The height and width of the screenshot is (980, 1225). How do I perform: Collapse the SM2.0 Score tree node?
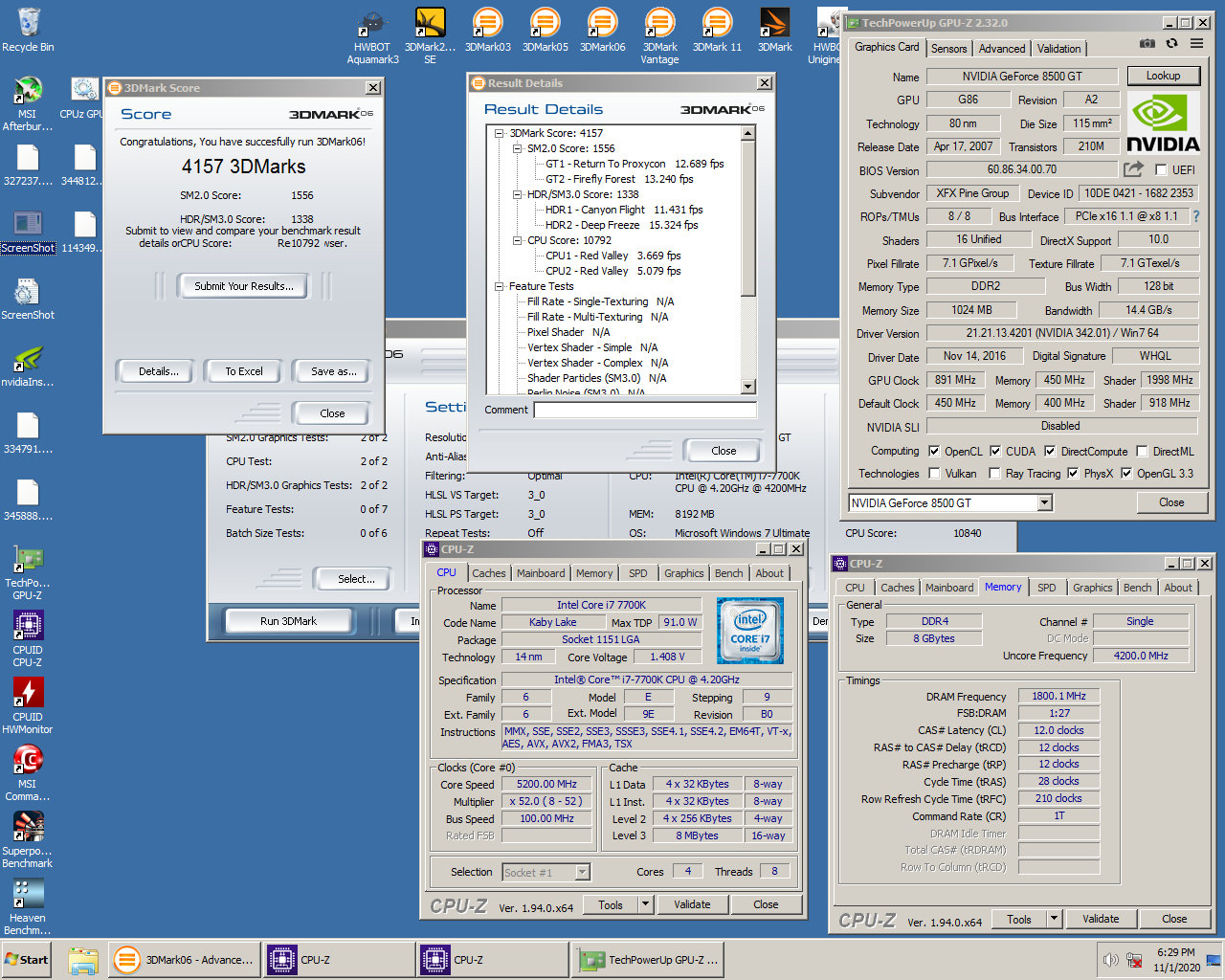[517, 148]
